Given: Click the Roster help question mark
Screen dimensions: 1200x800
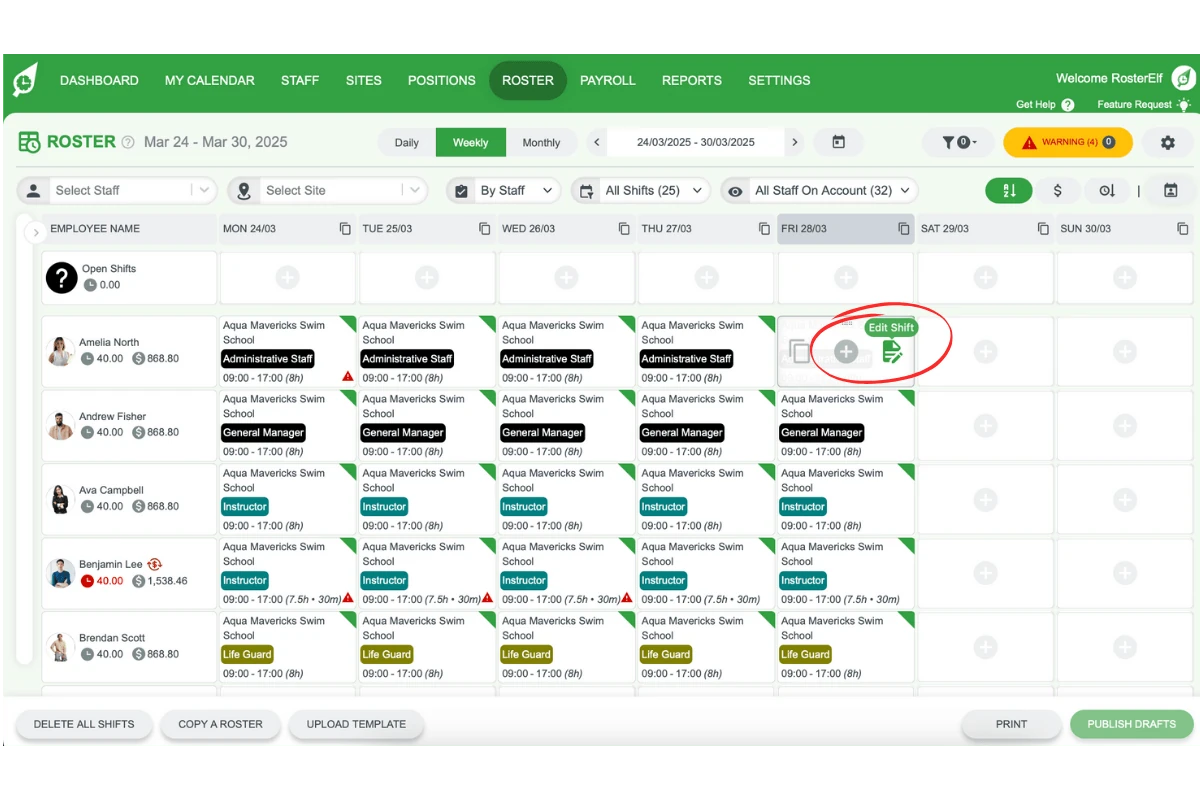Looking at the screenshot, I should (x=128, y=143).
